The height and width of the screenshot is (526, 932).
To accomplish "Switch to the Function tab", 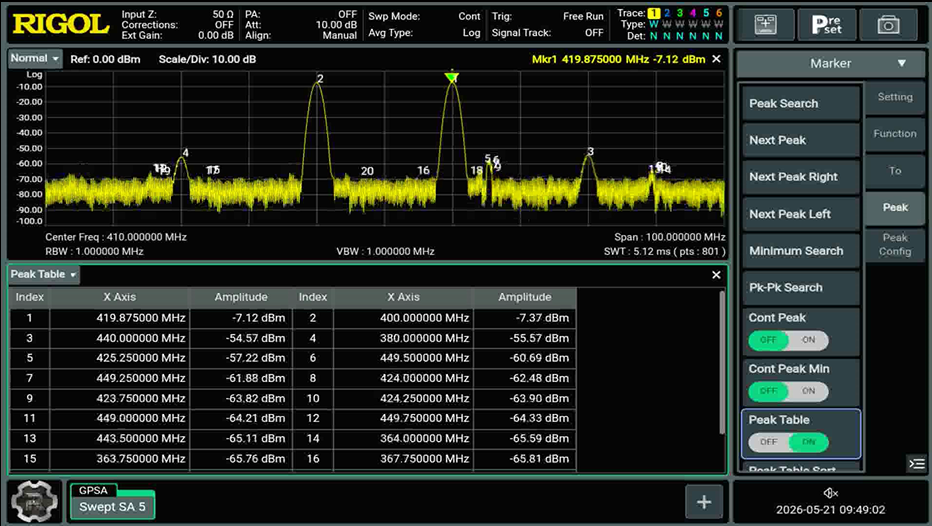I will [895, 134].
